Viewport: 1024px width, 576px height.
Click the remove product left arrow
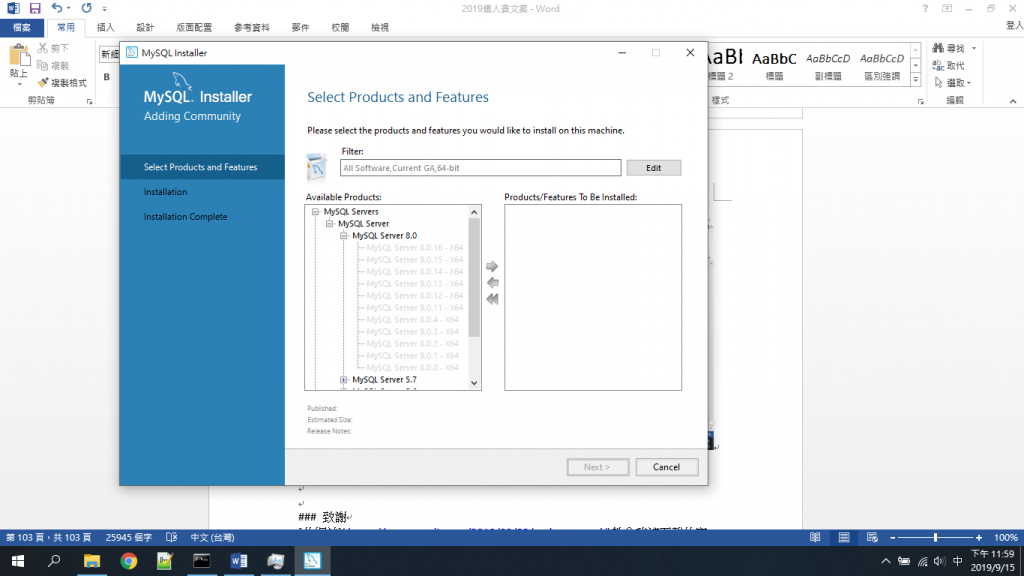pos(492,283)
